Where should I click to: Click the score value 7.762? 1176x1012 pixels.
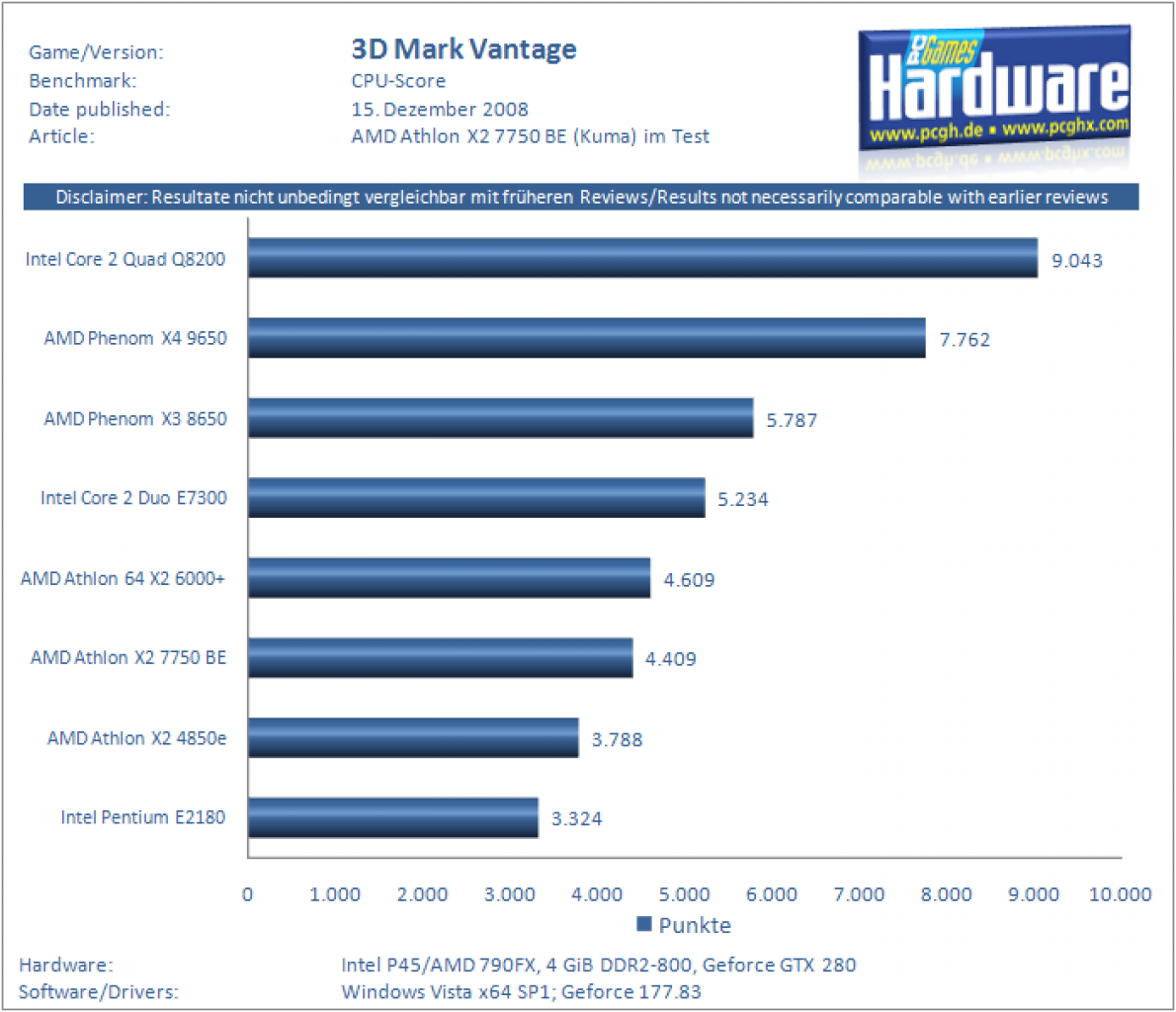click(x=965, y=340)
